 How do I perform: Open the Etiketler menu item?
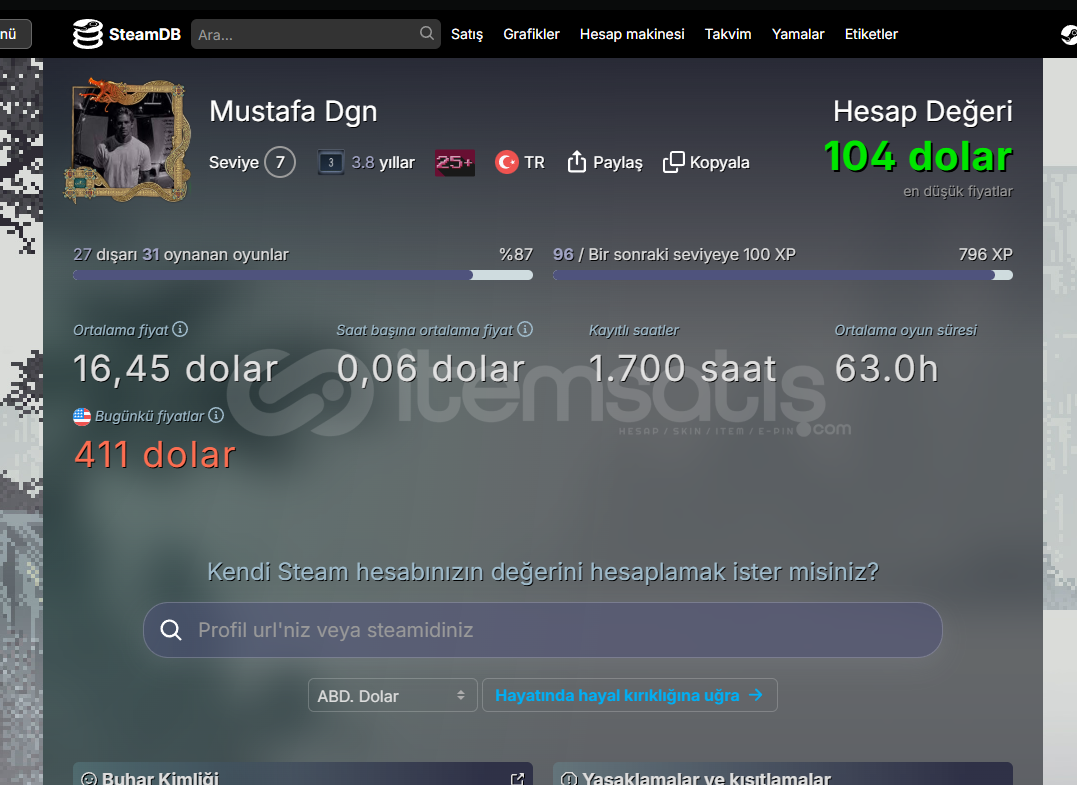pos(871,34)
